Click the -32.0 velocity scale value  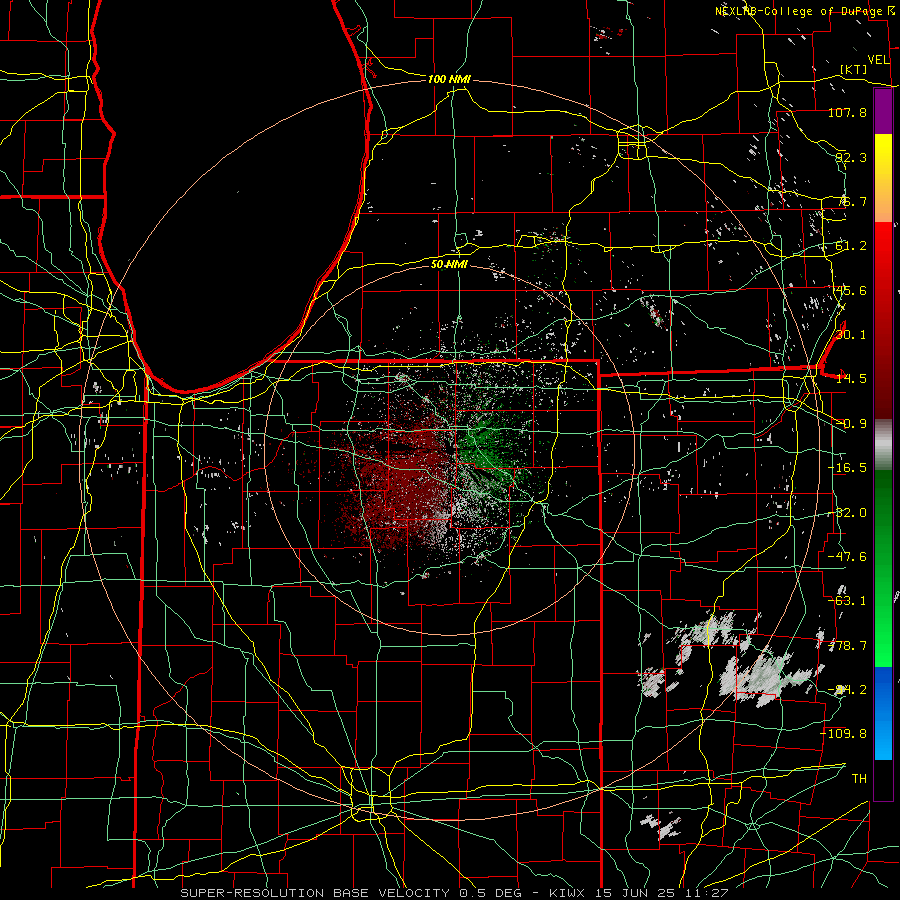click(847, 513)
